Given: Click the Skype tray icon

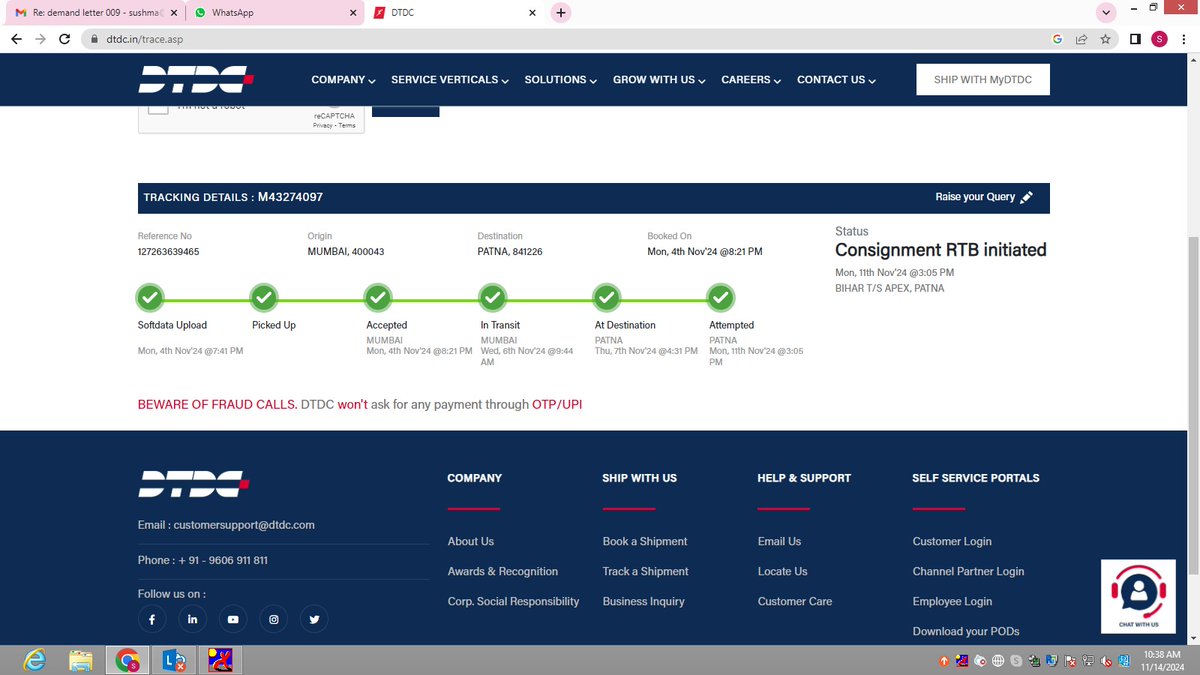Looking at the screenshot, I should [1016, 661].
